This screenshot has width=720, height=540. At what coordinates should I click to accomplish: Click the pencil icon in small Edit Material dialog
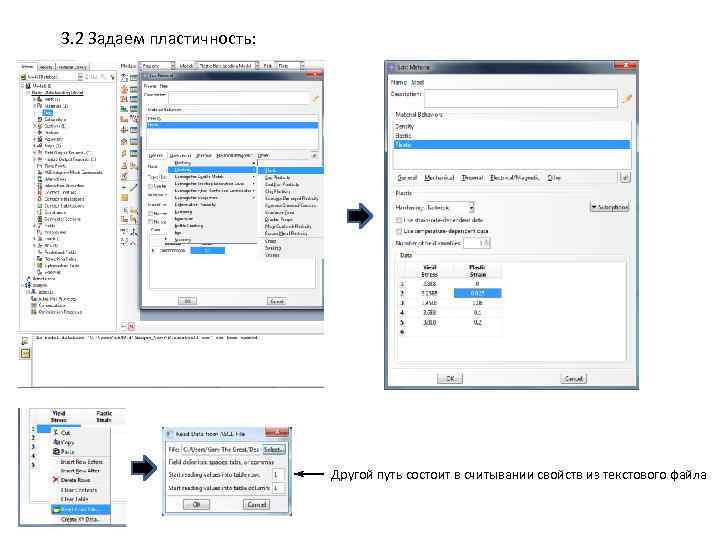tap(315, 98)
